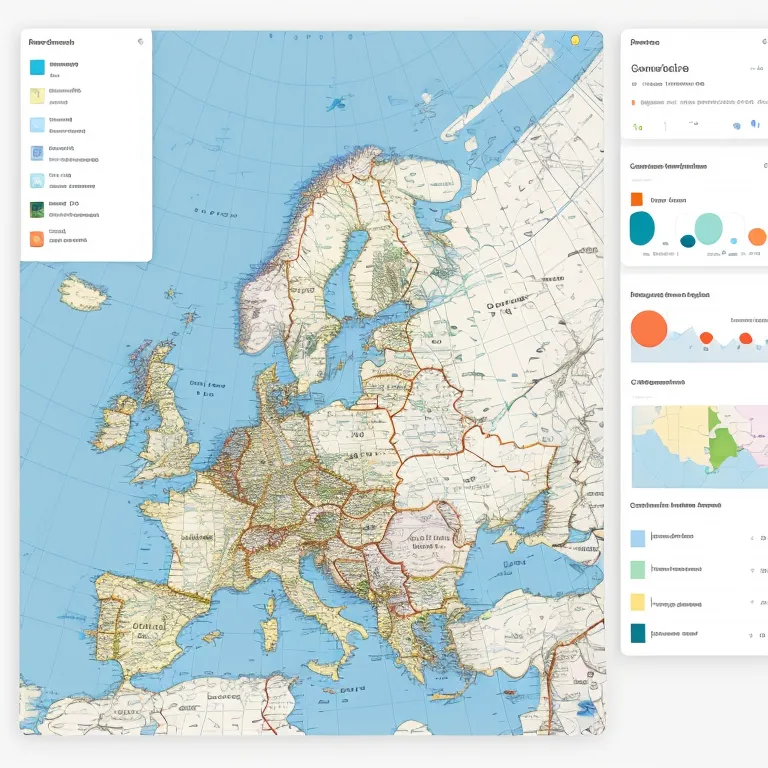Select the orange layer icon in the left panel
The width and height of the screenshot is (768, 768).
pos(37,238)
